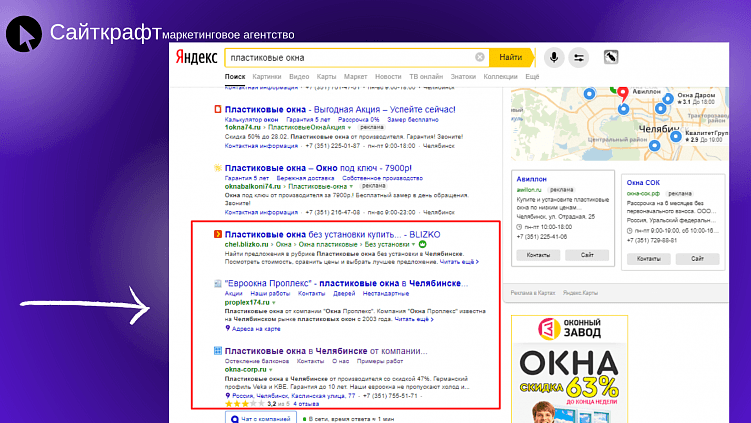
Task: Click the Найти search button
Action: click(x=511, y=57)
